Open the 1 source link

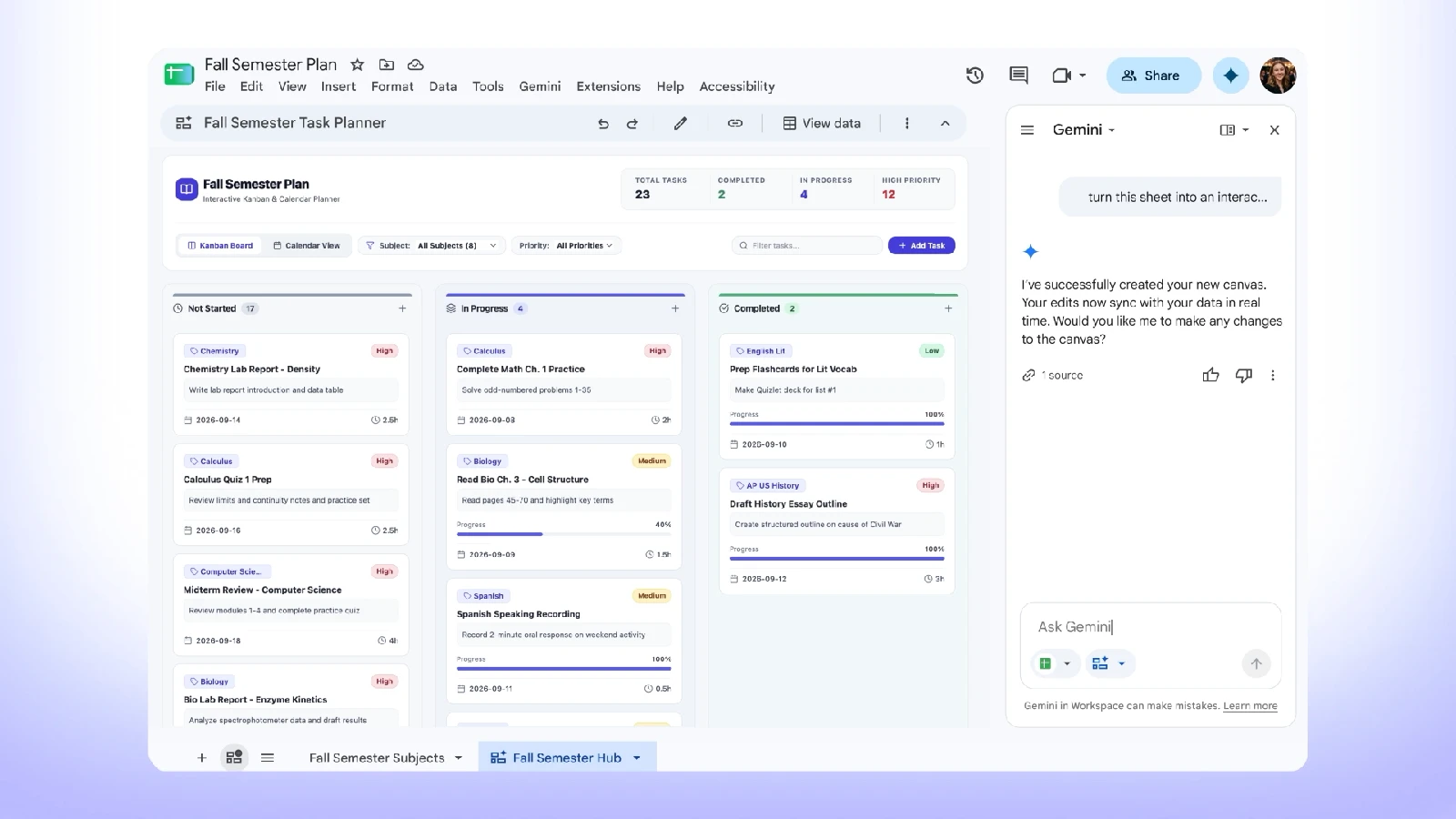pyautogui.click(x=1053, y=375)
